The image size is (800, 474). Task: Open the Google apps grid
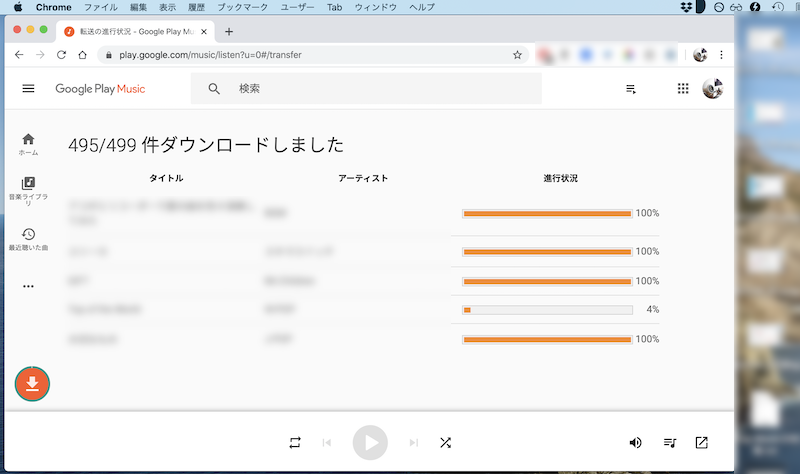tap(683, 89)
